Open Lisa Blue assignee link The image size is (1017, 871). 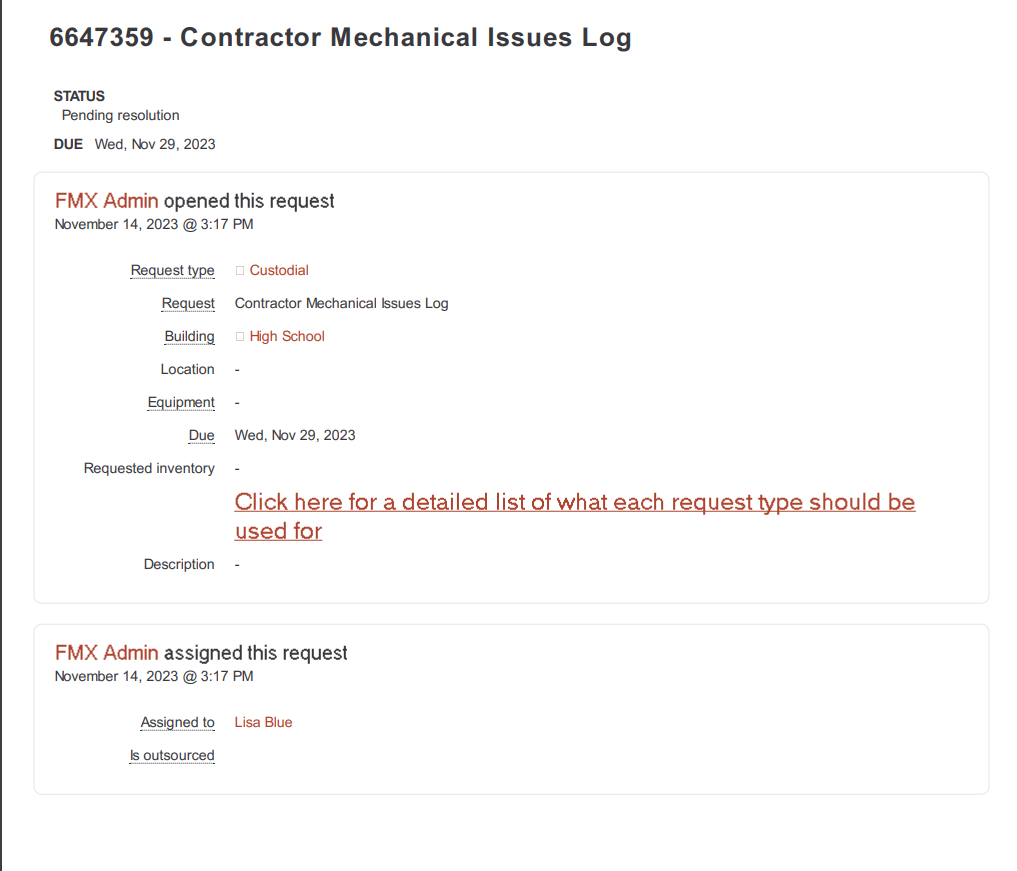(263, 722)
